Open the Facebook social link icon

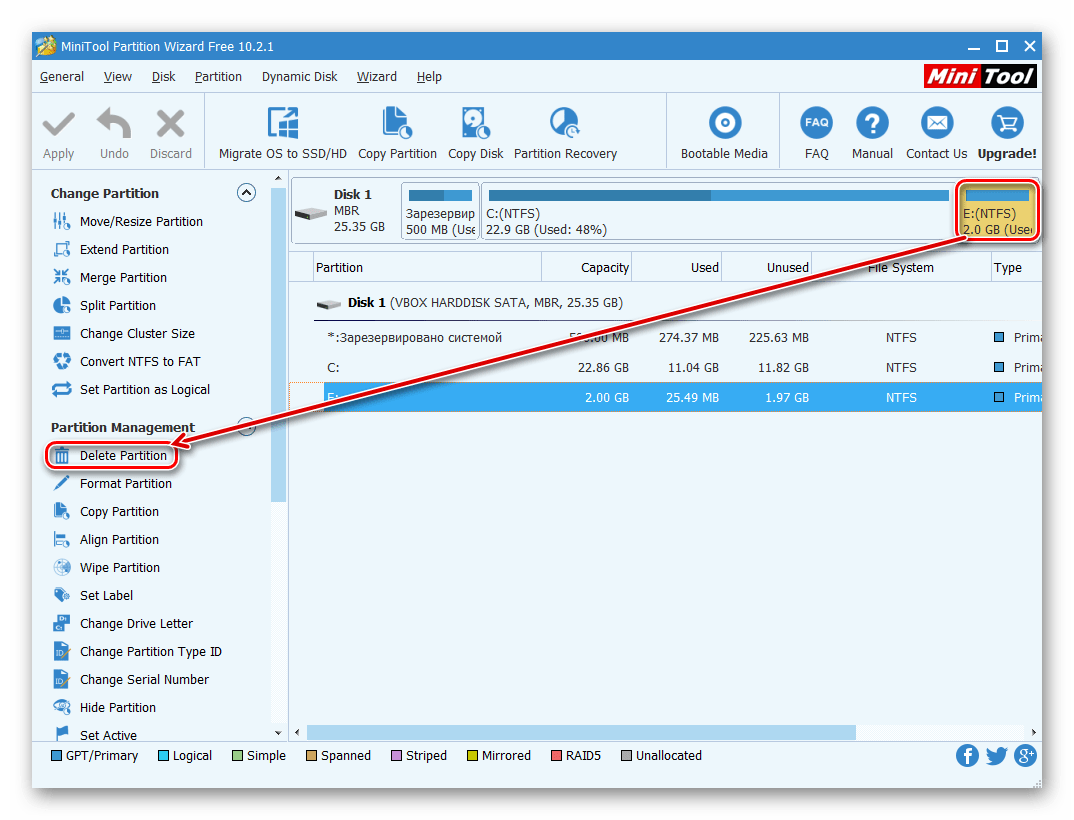967,756
